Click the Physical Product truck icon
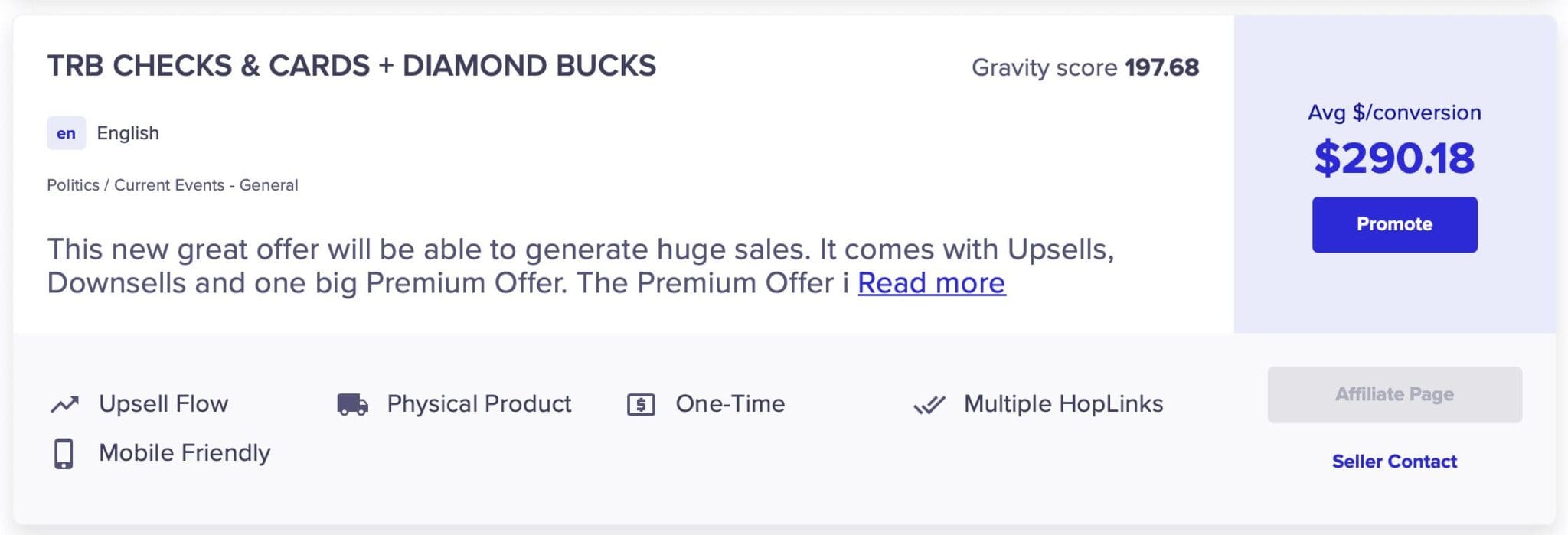Screen dimensions: 1568x535 pyautogui.click(x=352, y=404)
